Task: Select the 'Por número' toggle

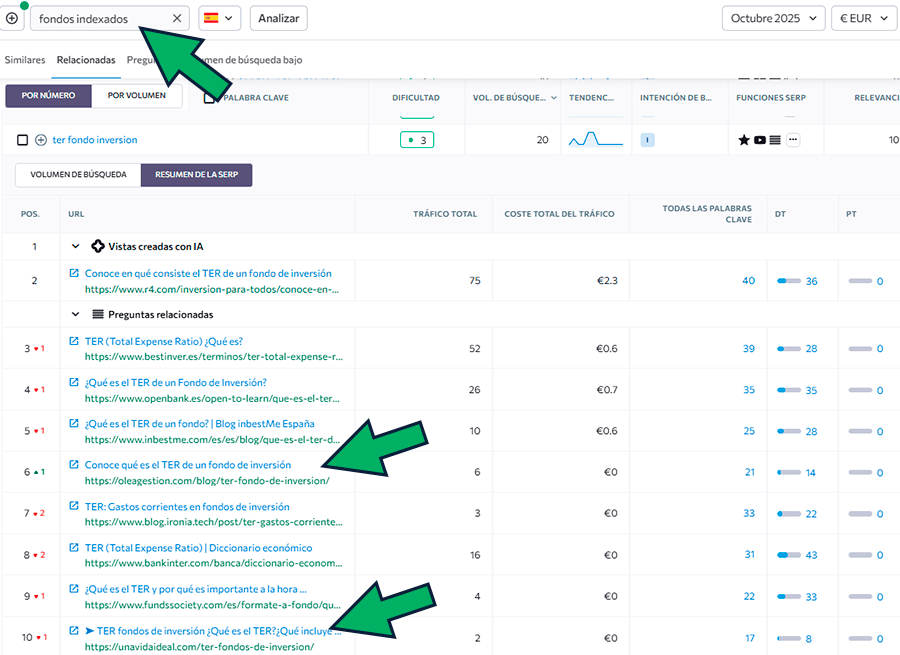Action: coord(48,96)
